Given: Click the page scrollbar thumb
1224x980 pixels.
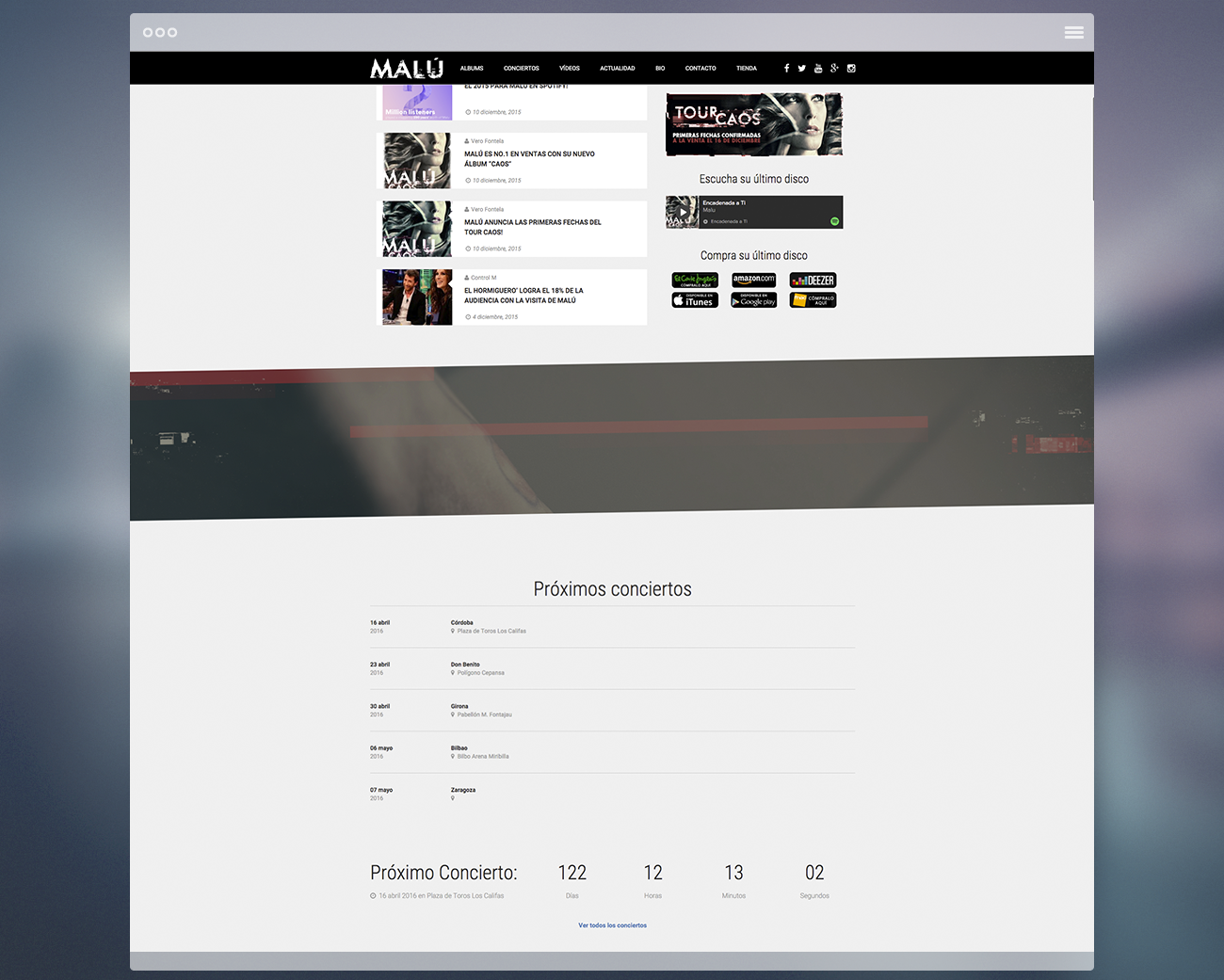Looking at the screenshot, I should [1092, 148].
